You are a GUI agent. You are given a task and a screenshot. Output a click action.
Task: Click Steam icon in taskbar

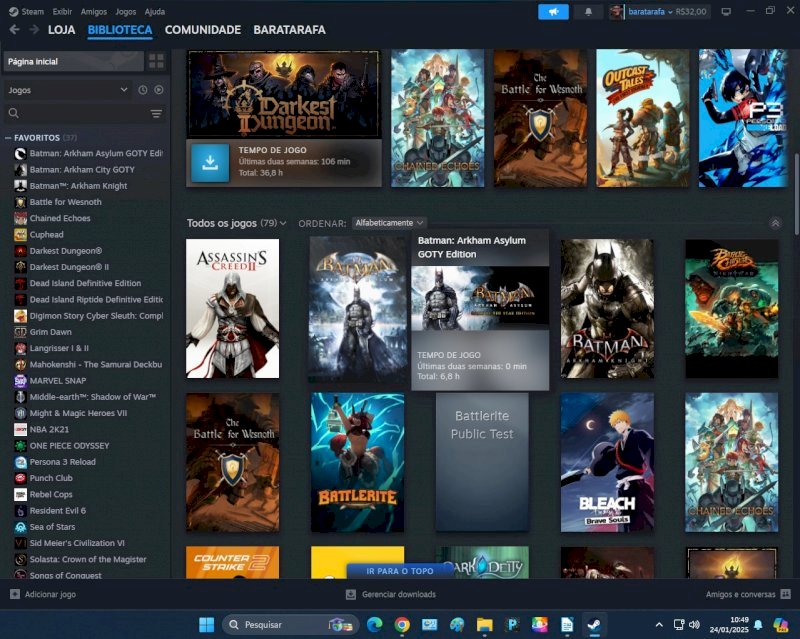[594, 624]
